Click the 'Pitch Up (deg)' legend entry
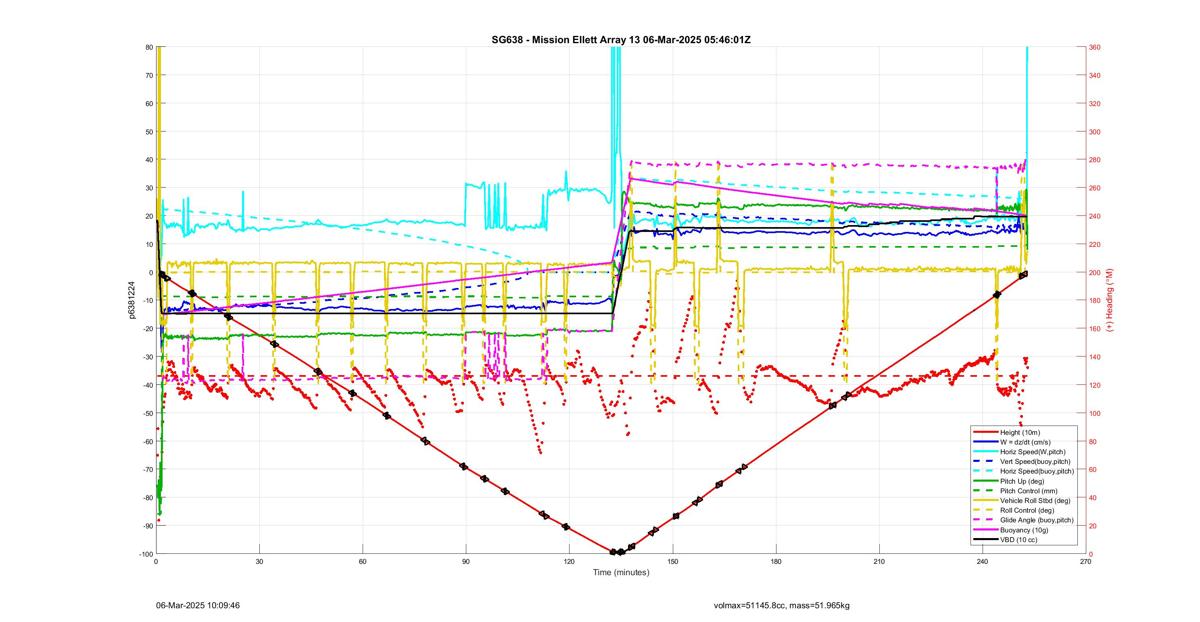Screen dimensions: 1200x622 [1023, 481]
